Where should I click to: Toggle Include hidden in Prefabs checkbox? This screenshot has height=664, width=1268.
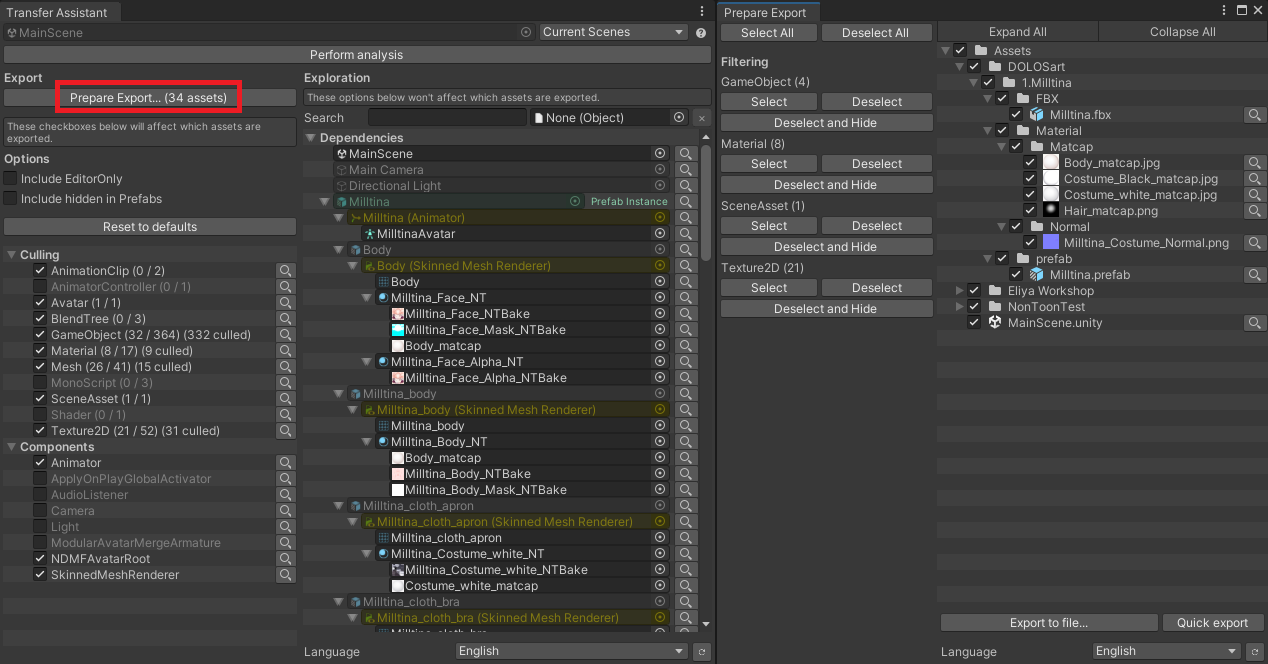pyautogui.click(x=11, y=199)
